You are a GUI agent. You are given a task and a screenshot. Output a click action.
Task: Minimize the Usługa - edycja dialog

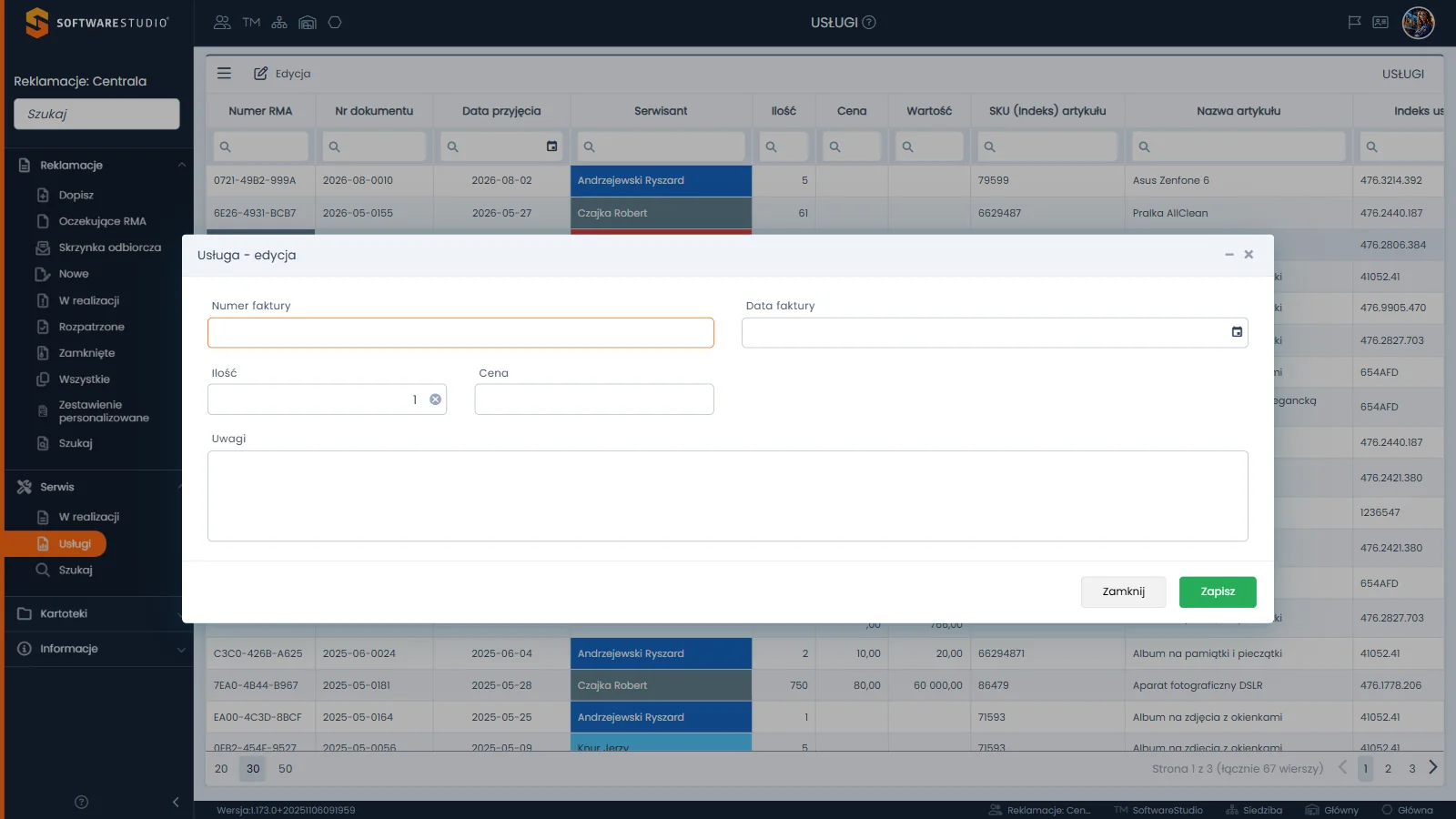[1229, 255]
